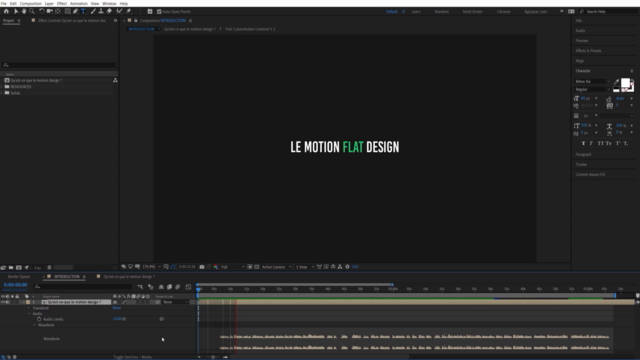Click the delete trash icon in the Project panel
The height and width of the screenshot is (360, 640).
pyautogui.click(x=49, y=268)
